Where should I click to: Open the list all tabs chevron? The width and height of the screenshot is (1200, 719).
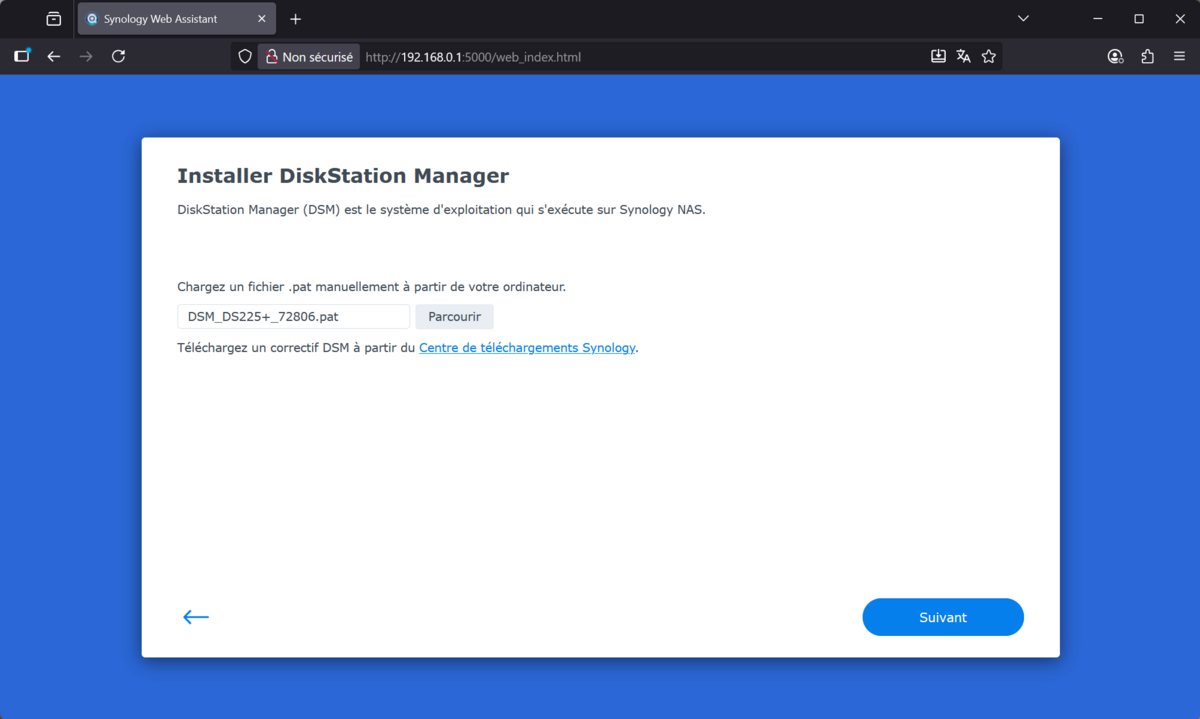1022,18
